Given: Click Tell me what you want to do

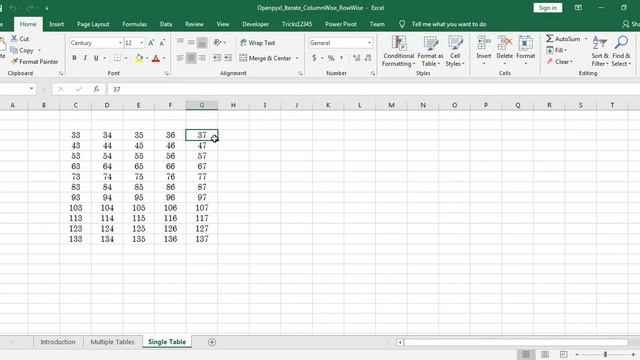Looking at the screenshot, I should (449, 24).
